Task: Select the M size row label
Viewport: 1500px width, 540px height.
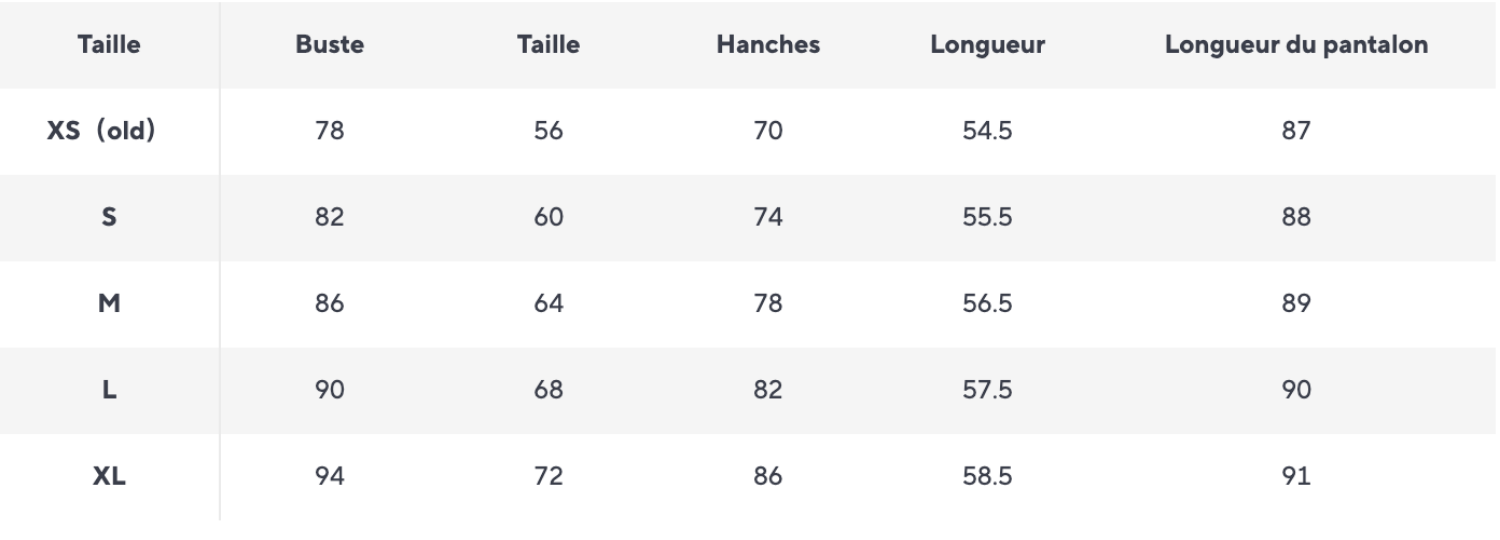Action: (109, 303)
